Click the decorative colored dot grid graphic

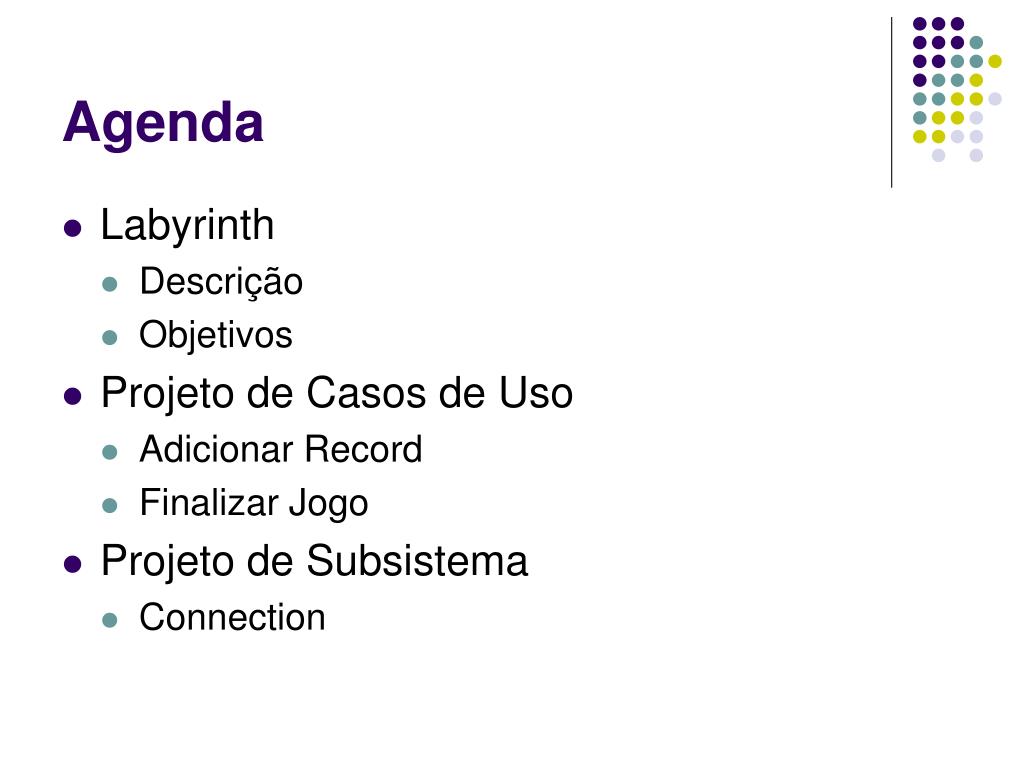(x=957, y=89)
